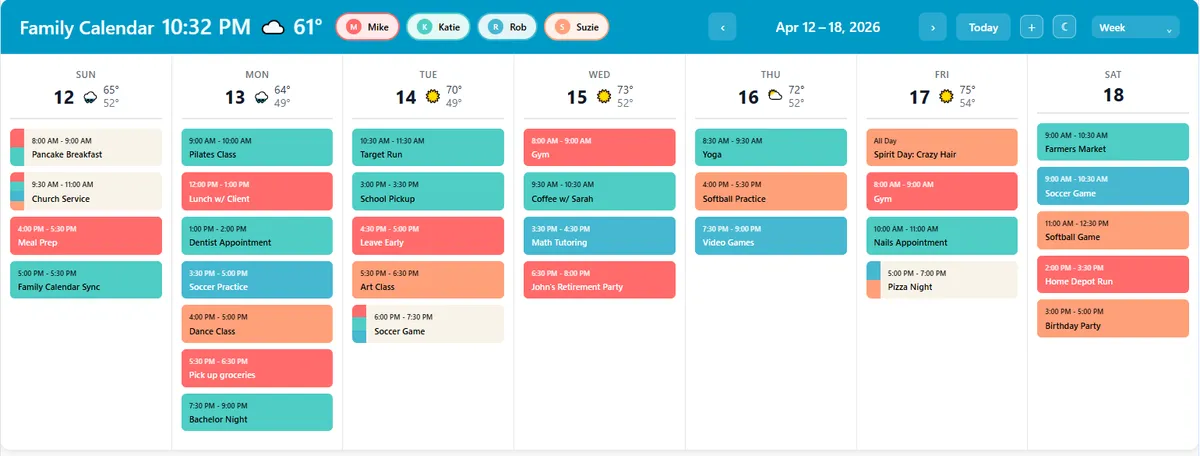This screenshot has height=456, width=1200.
Task: Open the Yoga event
Action: click(771, 147)
